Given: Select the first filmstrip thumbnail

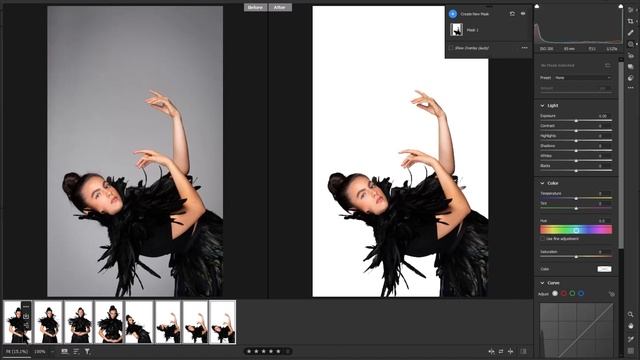Looking at the screenshot, I should (18, 322).
